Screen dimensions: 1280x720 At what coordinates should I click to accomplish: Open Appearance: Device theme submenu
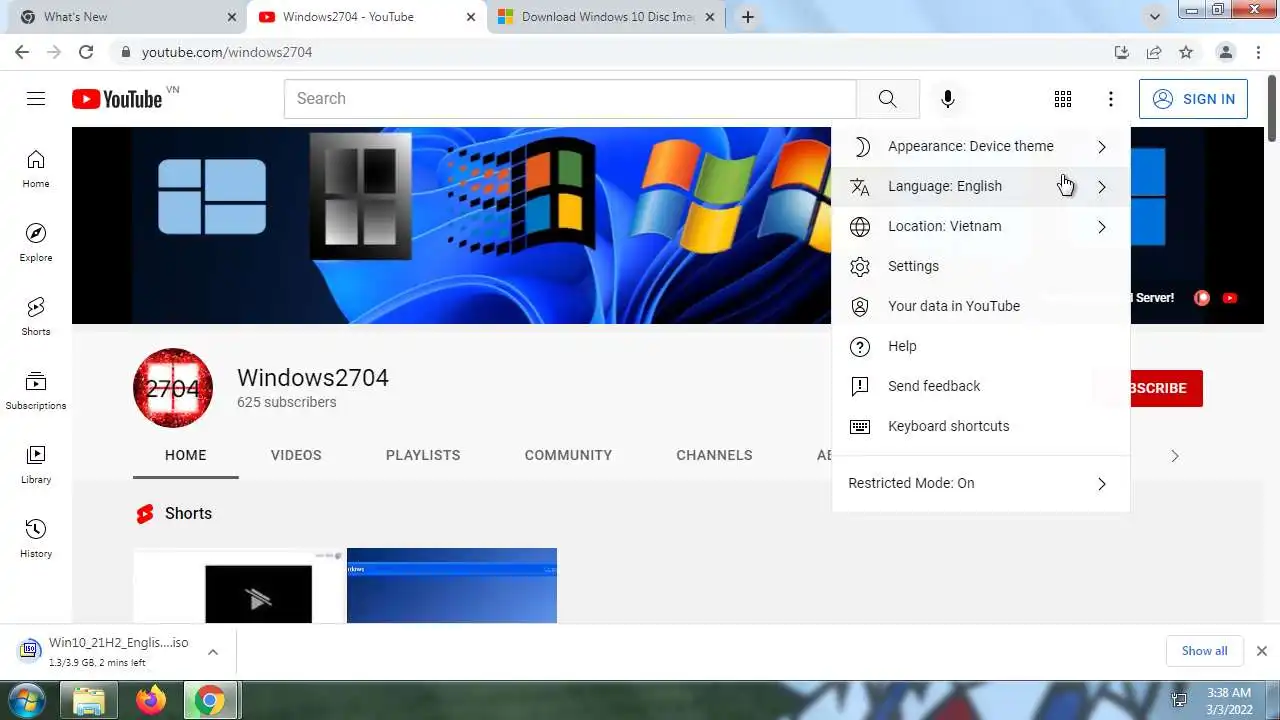point(980,146)
